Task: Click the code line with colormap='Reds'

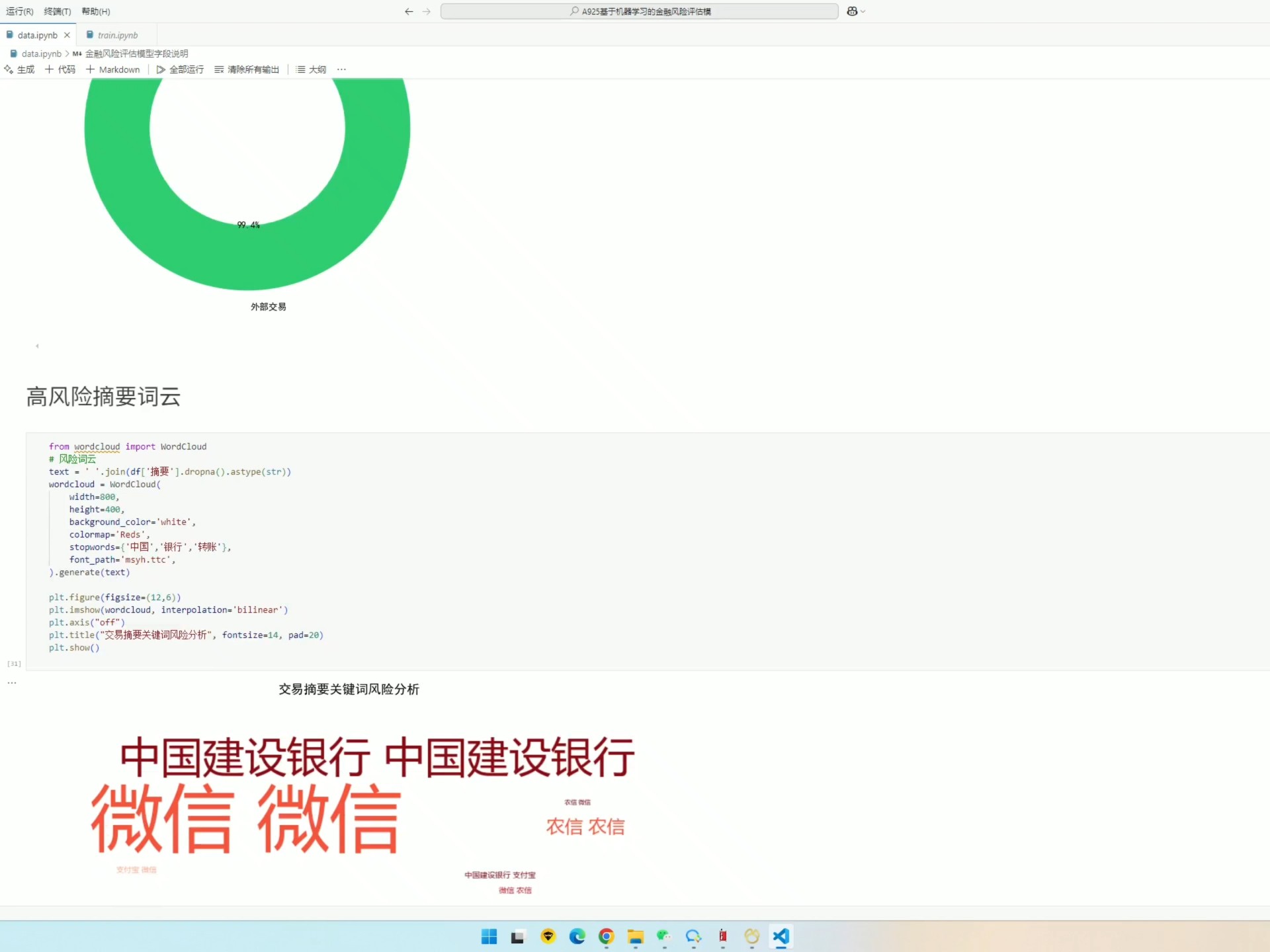Action: (x=110, y=535)
